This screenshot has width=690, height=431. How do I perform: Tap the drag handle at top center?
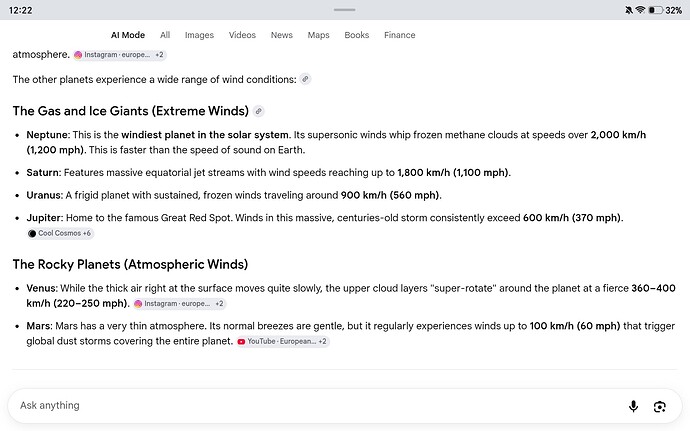point(345,9)
